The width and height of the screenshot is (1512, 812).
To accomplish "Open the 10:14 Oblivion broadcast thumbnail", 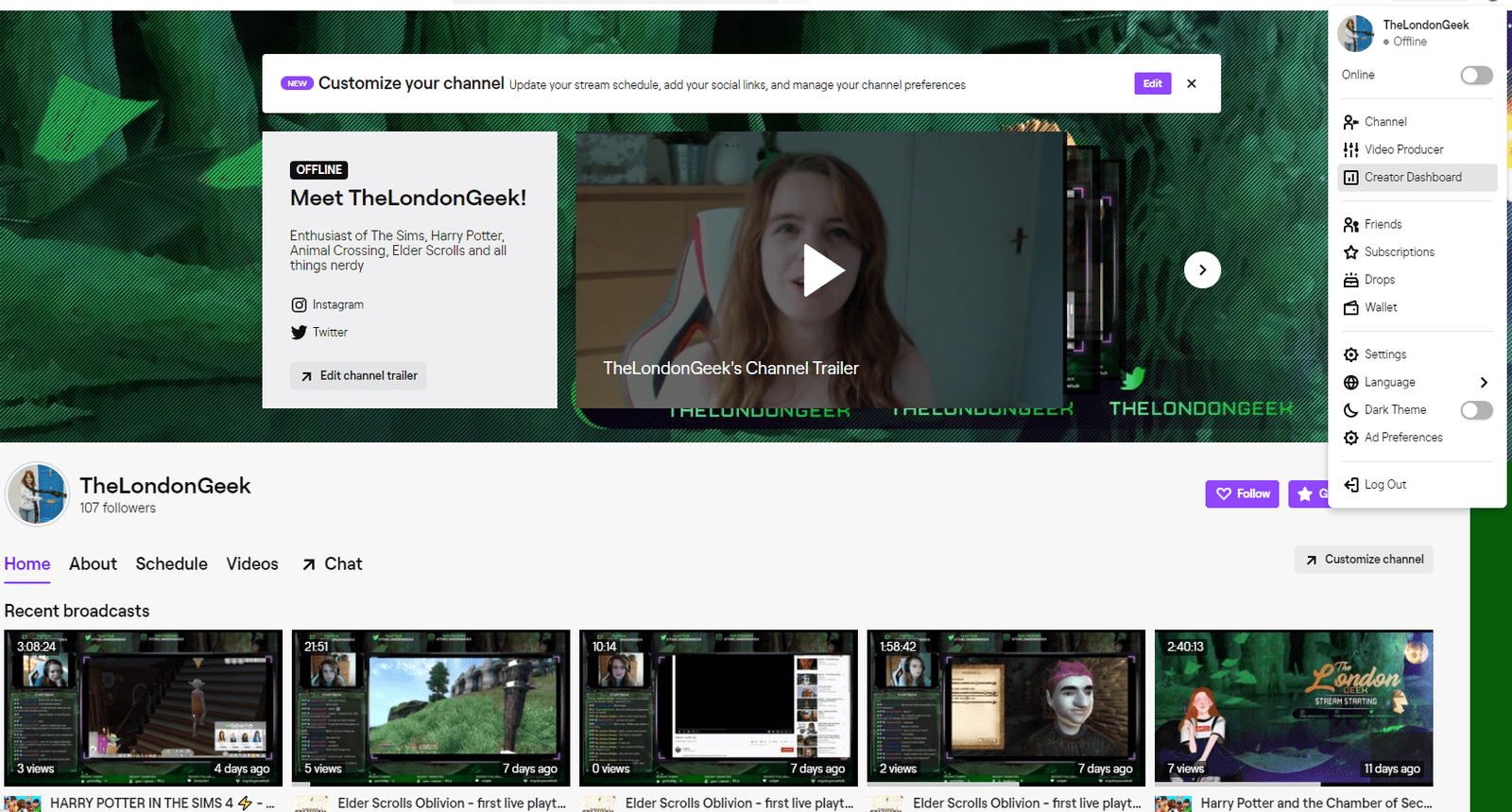I will [x=718, y=708].
